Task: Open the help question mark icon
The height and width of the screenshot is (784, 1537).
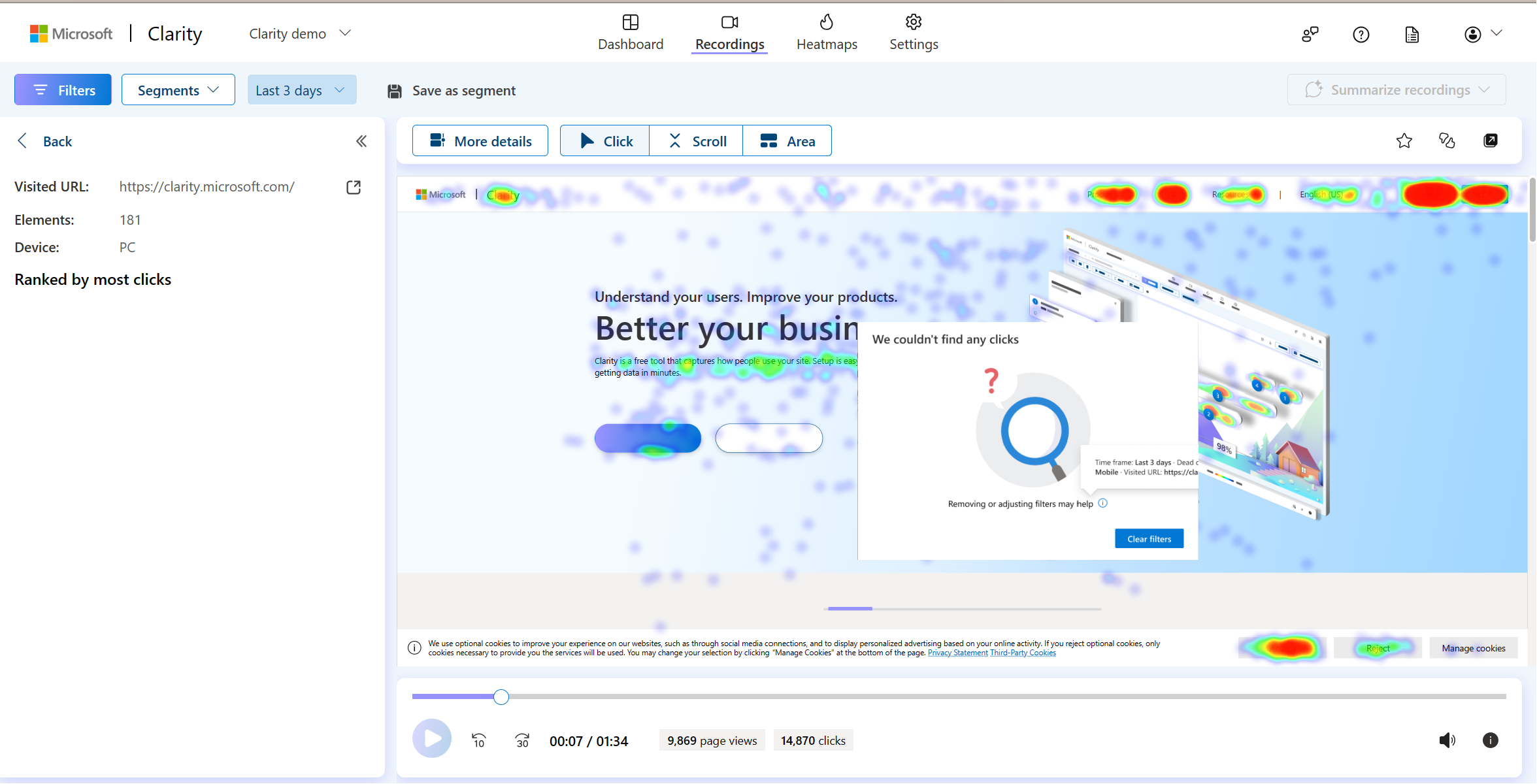Action: click(x=1361, y=35)
